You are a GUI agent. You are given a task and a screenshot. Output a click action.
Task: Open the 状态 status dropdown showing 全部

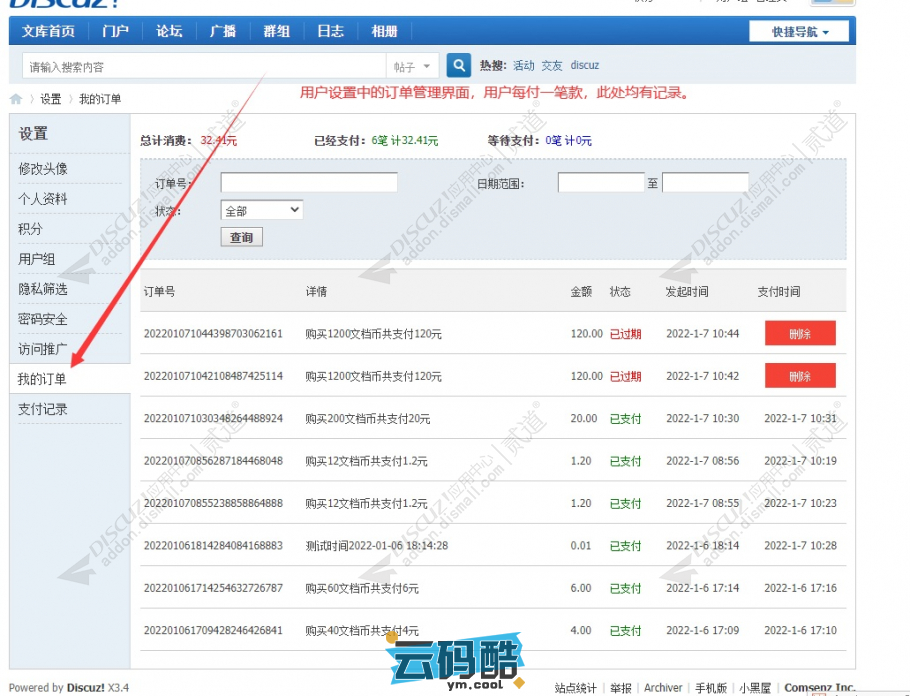click(x=262, y=211)
